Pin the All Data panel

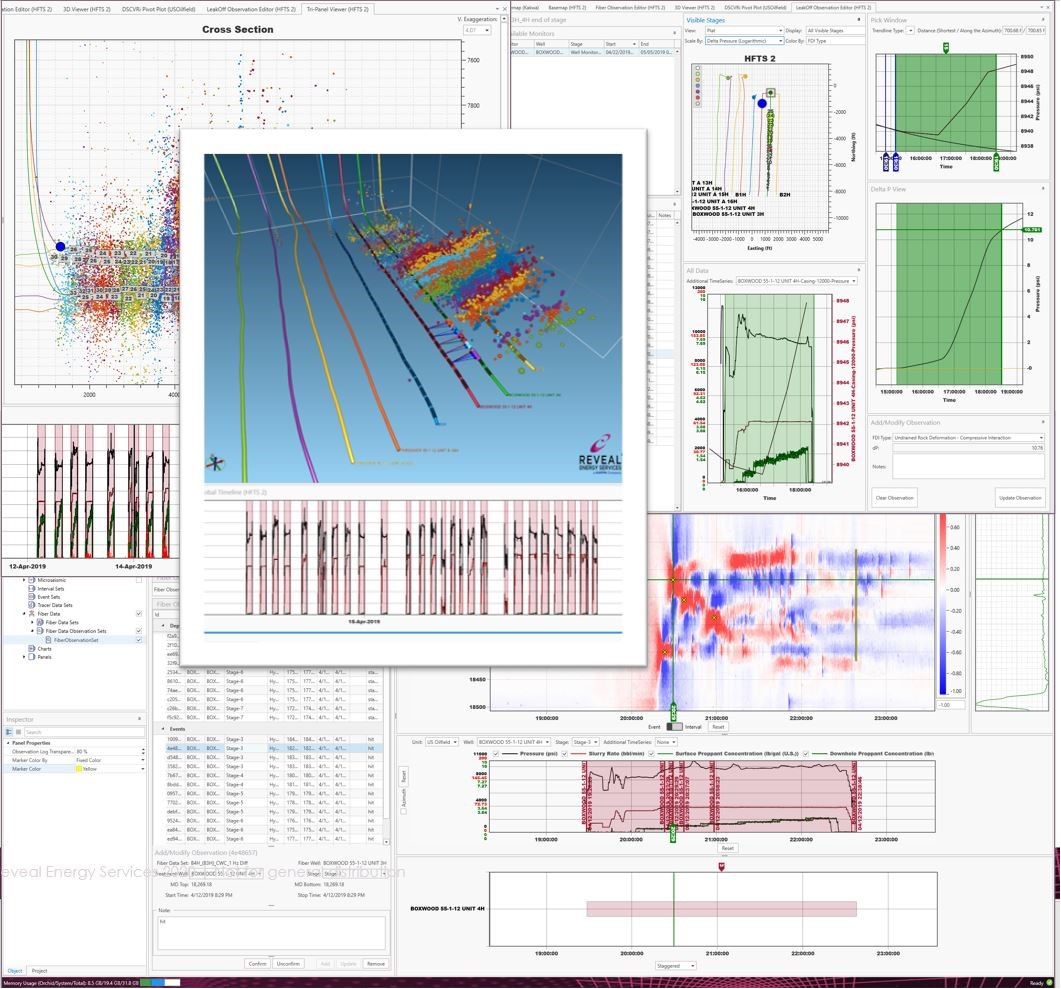[x=859, y=270]
